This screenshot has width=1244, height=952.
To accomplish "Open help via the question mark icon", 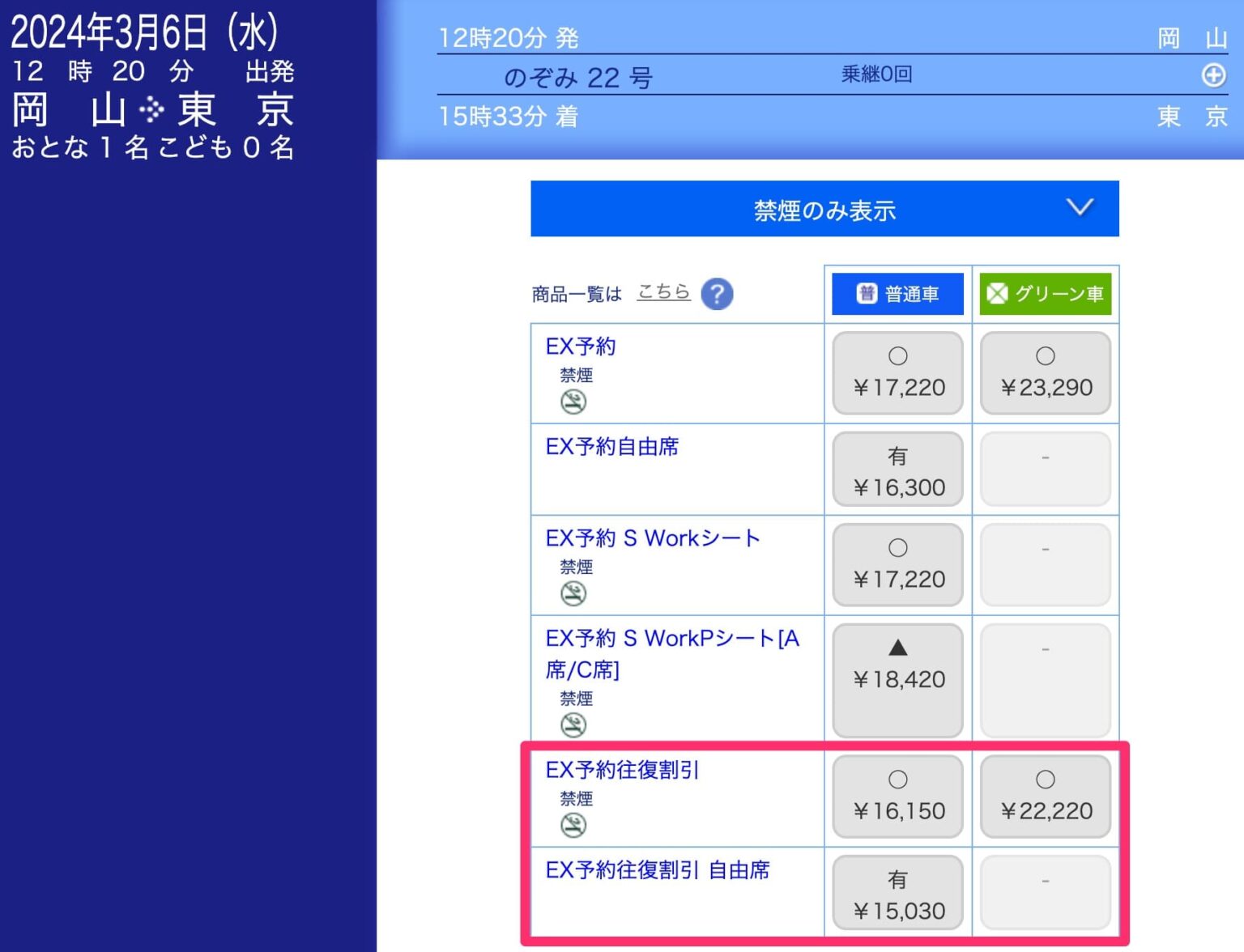I will click(x=717, y=294).
